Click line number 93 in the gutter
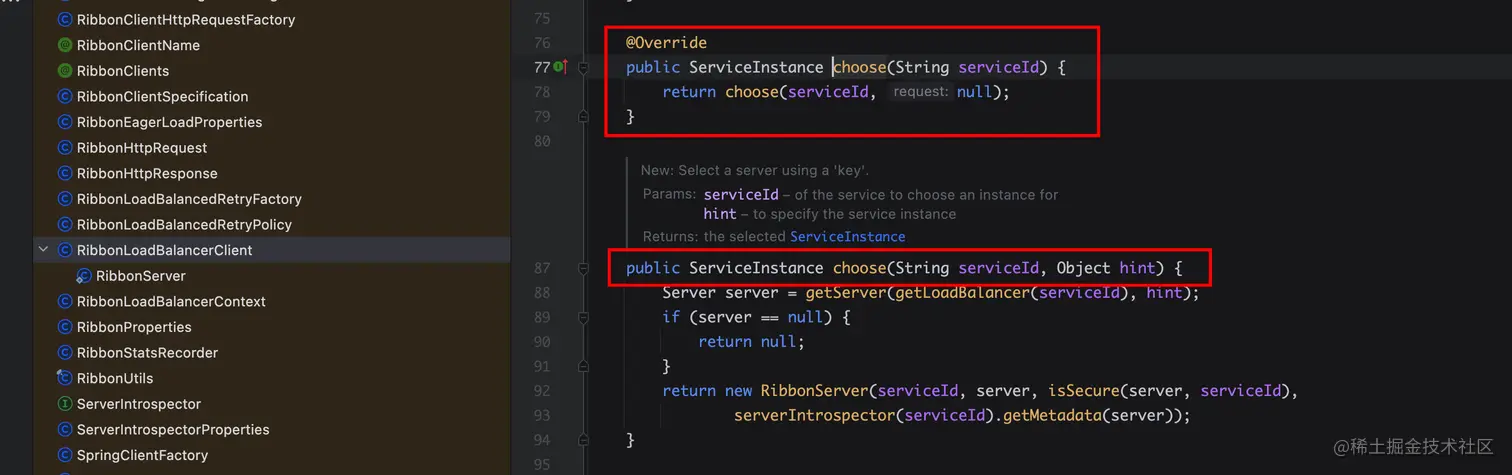Viewport: 1512px width, 475px height. coord(543,415)
